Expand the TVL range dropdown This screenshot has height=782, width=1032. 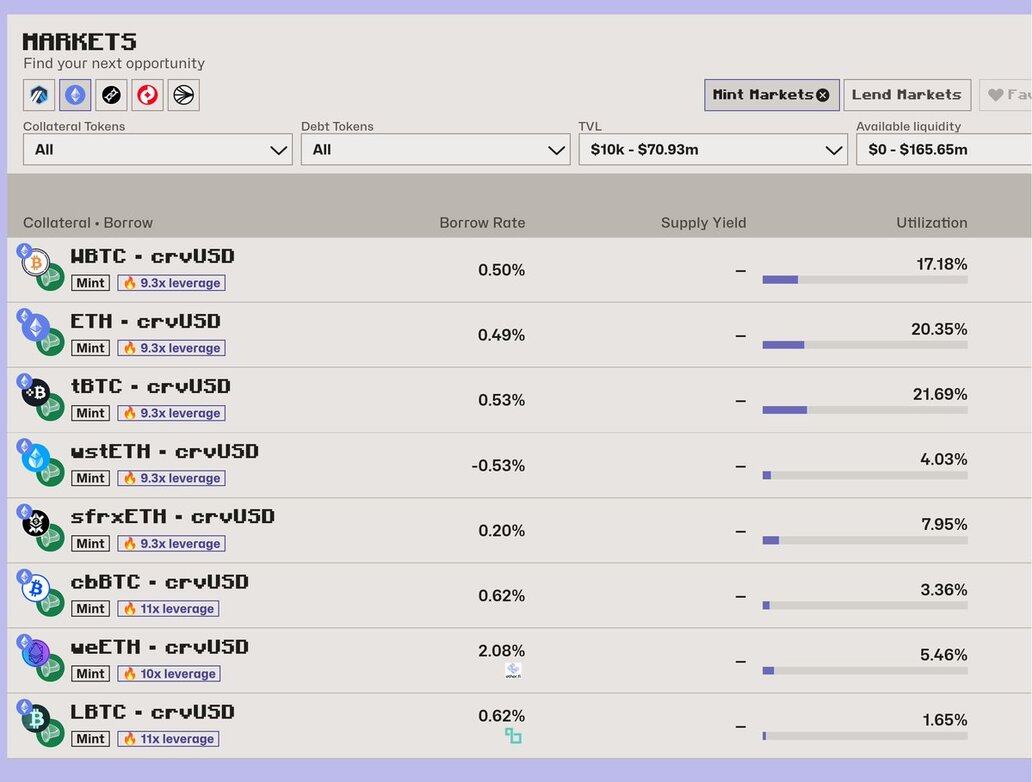pyautogui.click(x=712, y=150)
